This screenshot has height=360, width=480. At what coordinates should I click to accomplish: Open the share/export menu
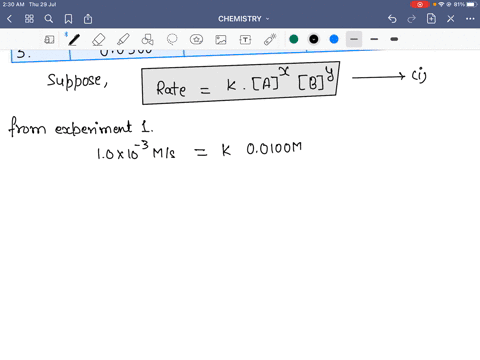[x=88, y=19]
